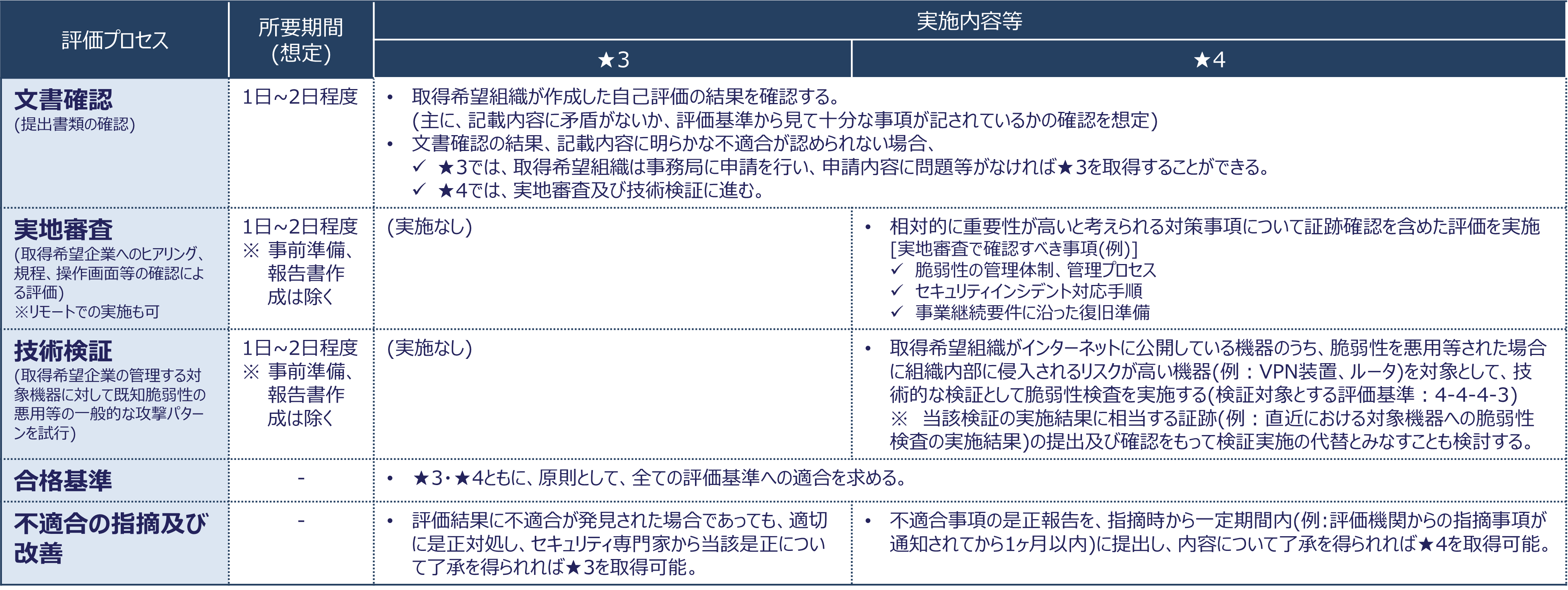Click checkmark beside 脆弱性の管理体制、管理プロセス

897,270
